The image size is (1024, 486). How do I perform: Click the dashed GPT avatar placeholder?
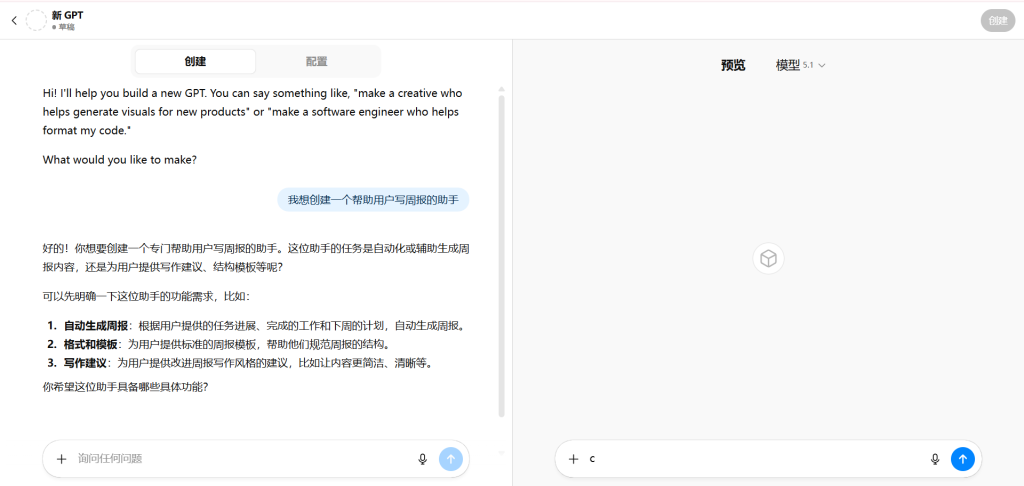pyautogui.click(x=36, y=20)
